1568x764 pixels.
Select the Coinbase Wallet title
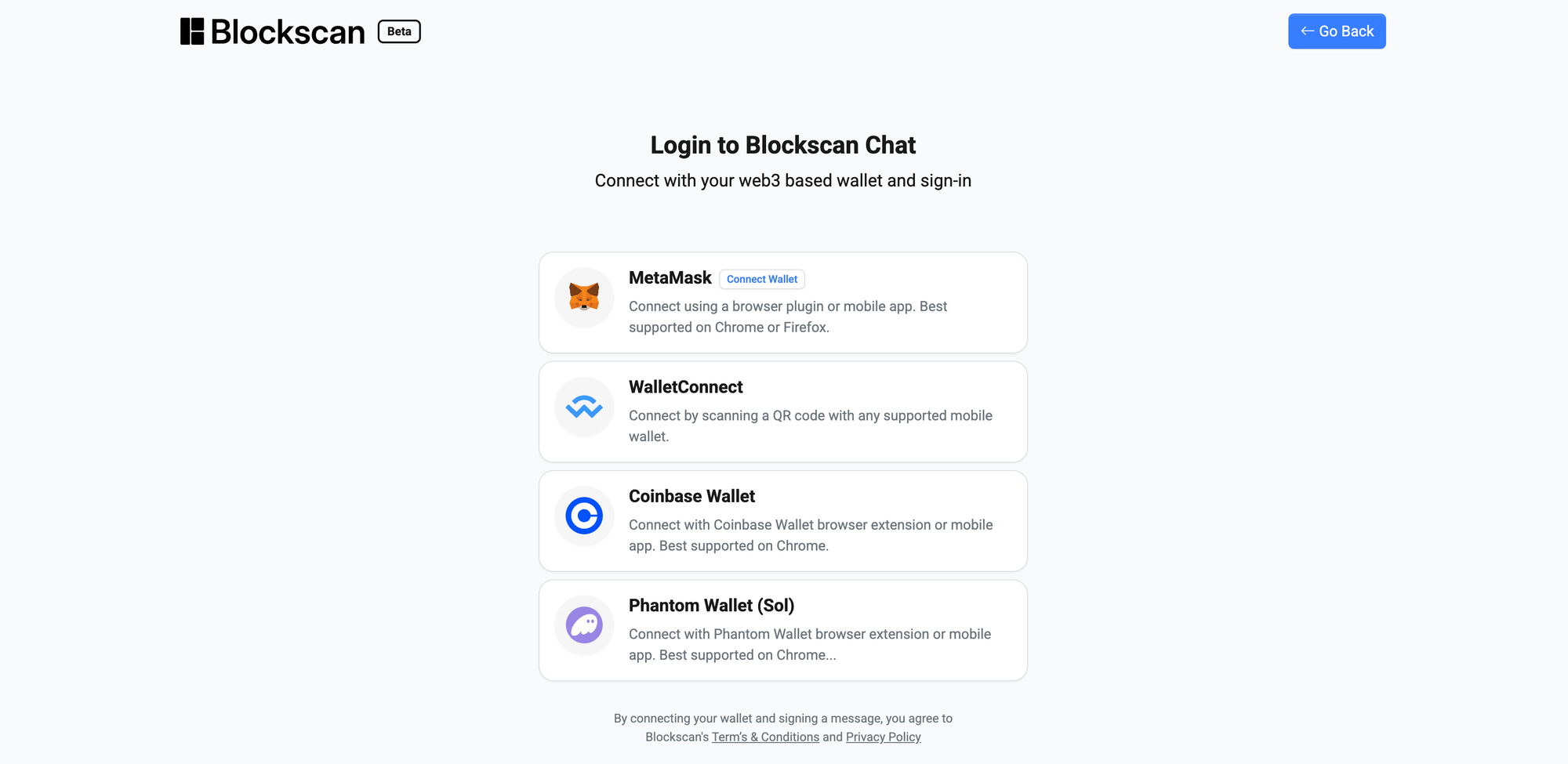pyautogui.click(x=691, y=496)
